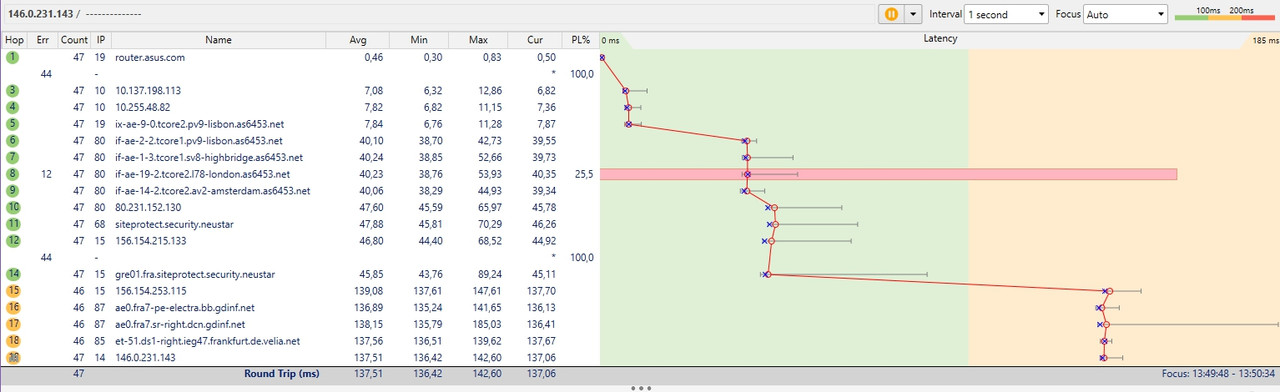This screenshot has width=1280, height=392.
Task: Click the hop 10 icon for 80.231.152.130
Action: pos(13,208)
